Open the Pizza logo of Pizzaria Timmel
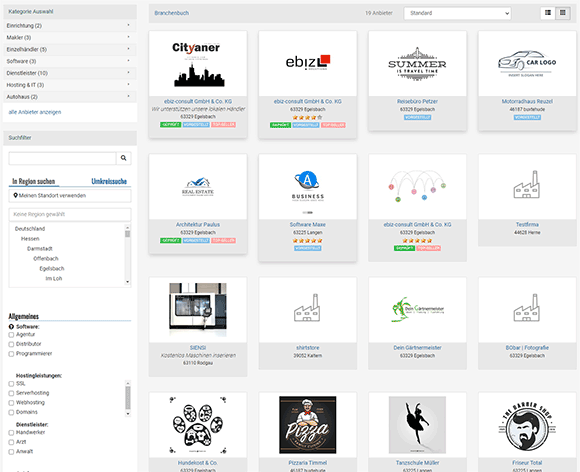The height and width of the screenshot is (472, 580). tap(308, 425)
